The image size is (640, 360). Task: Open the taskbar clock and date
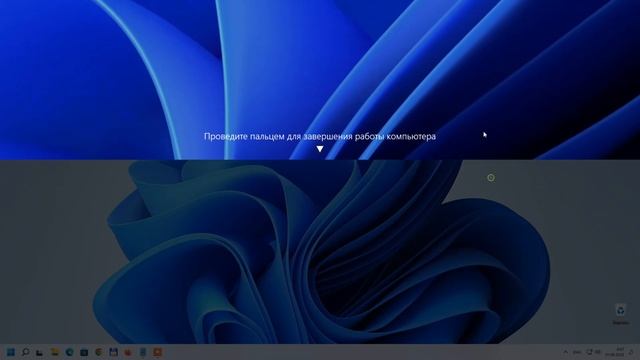(x=615, y=352)
